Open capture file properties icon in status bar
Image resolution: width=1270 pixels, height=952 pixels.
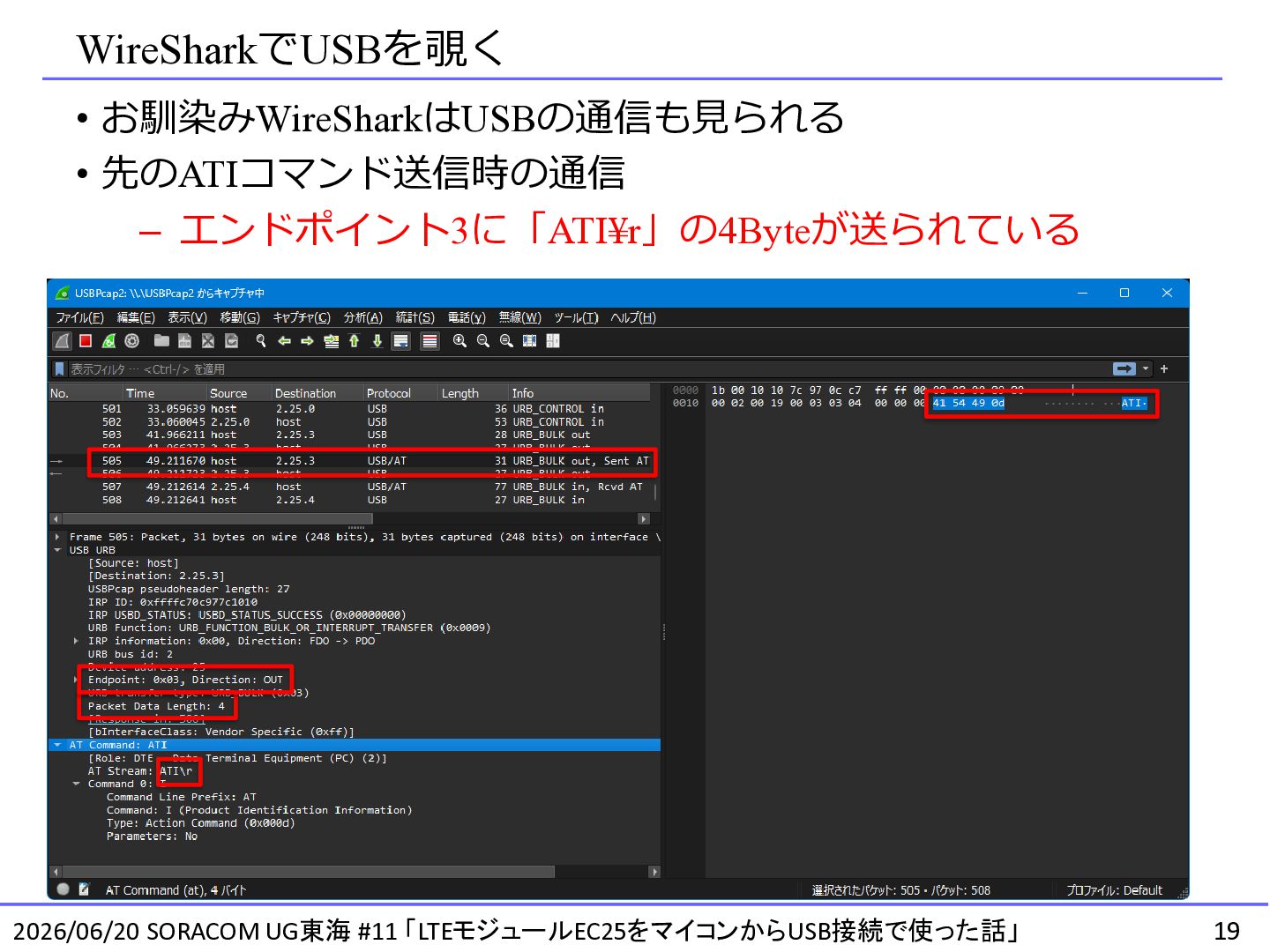tap(85, 889)
